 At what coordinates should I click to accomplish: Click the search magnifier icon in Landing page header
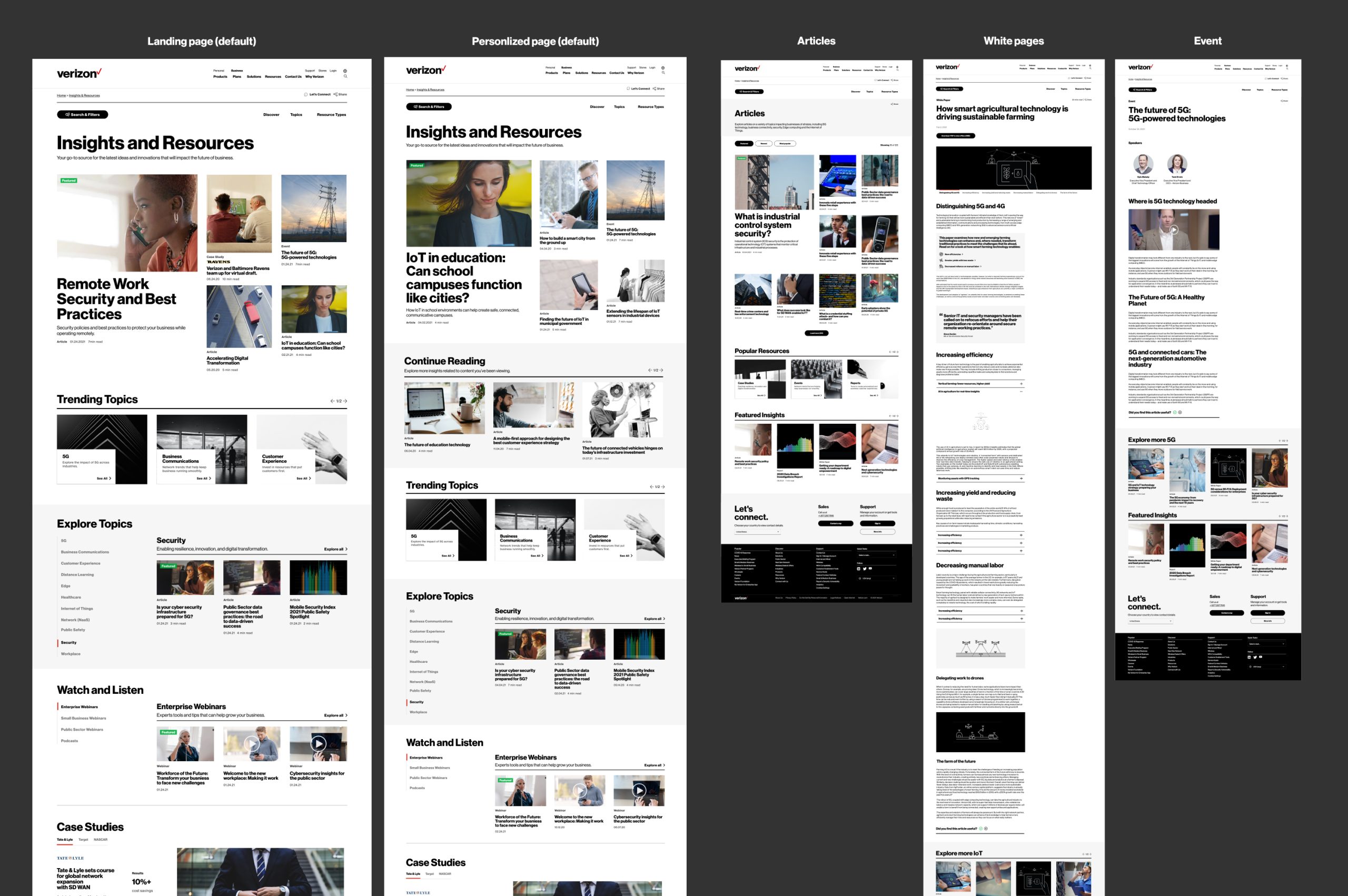(345, 76)
